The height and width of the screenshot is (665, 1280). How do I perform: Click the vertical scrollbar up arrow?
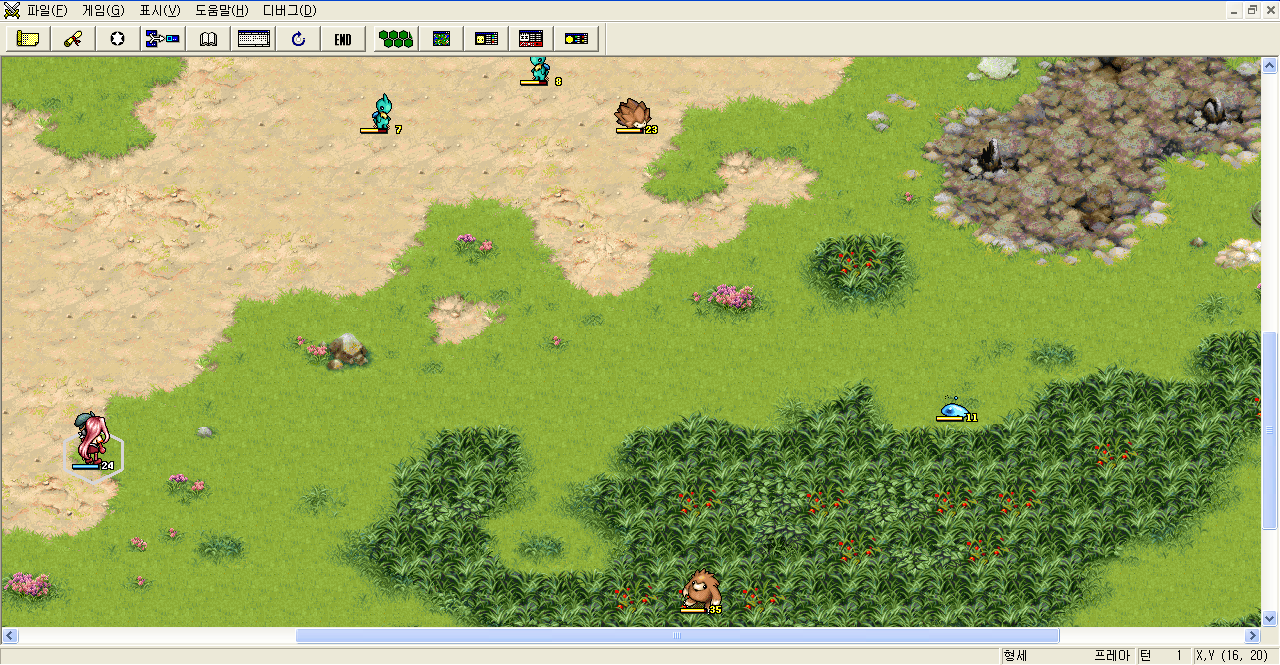point(1271,65)
